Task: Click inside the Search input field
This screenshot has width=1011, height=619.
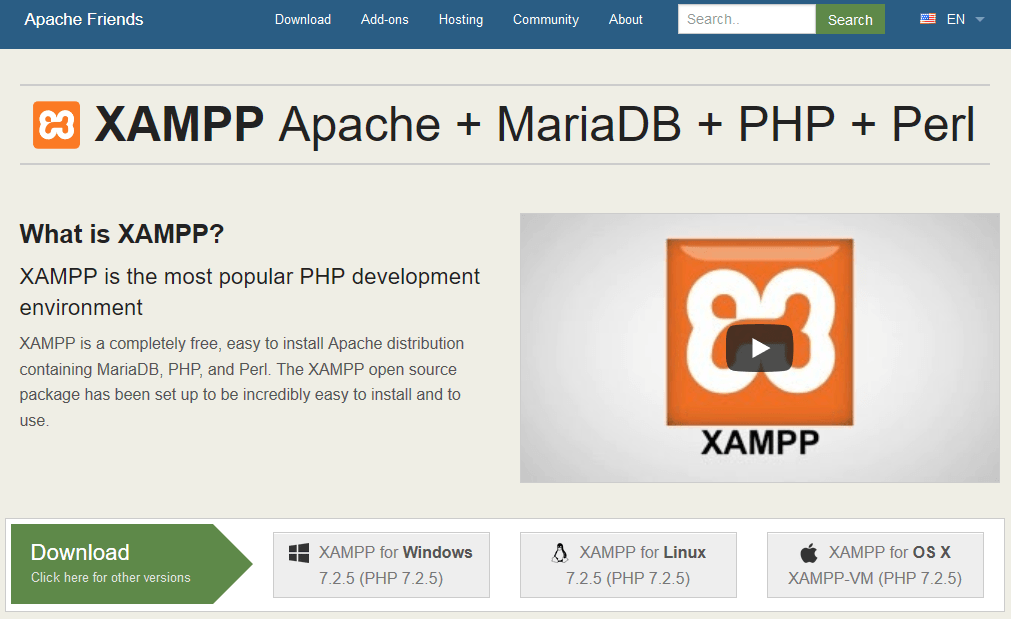Action: 746,19
